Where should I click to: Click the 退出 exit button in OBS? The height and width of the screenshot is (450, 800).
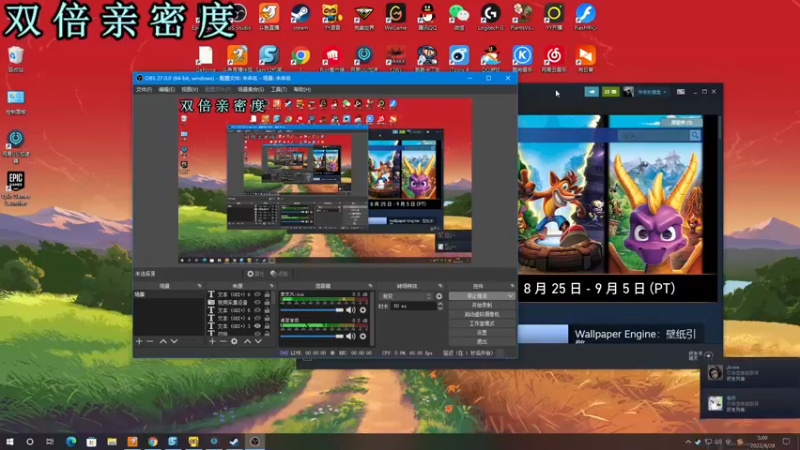coord(482,342)
